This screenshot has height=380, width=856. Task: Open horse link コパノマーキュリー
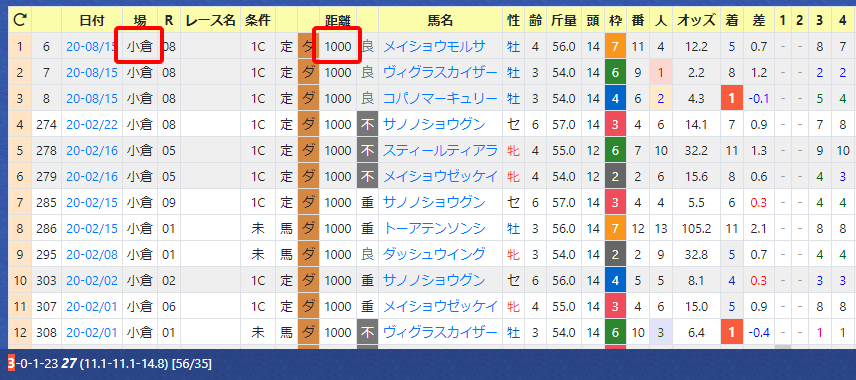pos(441,98)
